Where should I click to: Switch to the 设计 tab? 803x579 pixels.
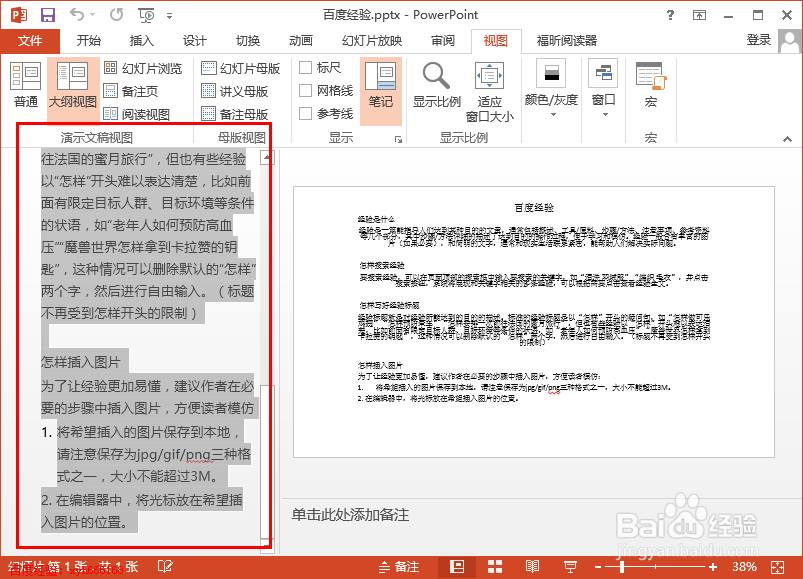[x=195, y=40]
